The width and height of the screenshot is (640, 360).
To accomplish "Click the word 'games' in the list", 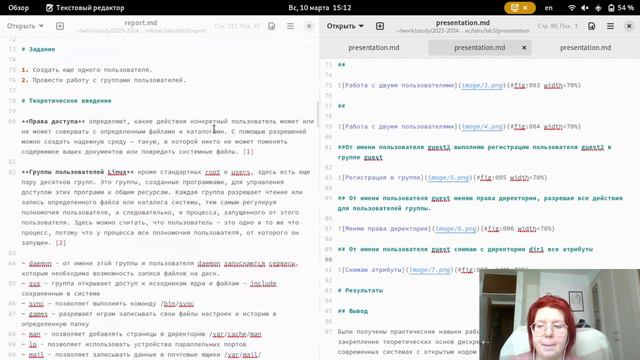I will pyautogui.click(x=38, y=314).
